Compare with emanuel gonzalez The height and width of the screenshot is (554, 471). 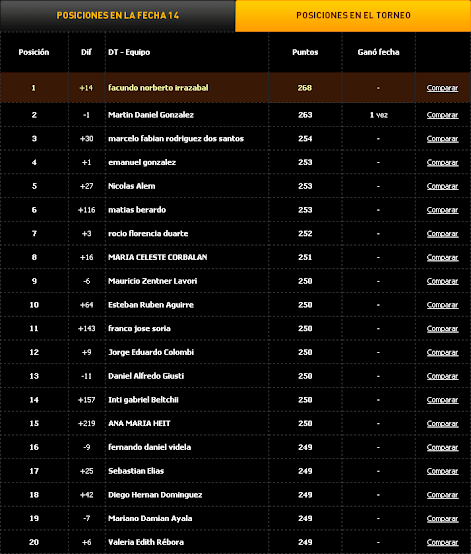442,163
